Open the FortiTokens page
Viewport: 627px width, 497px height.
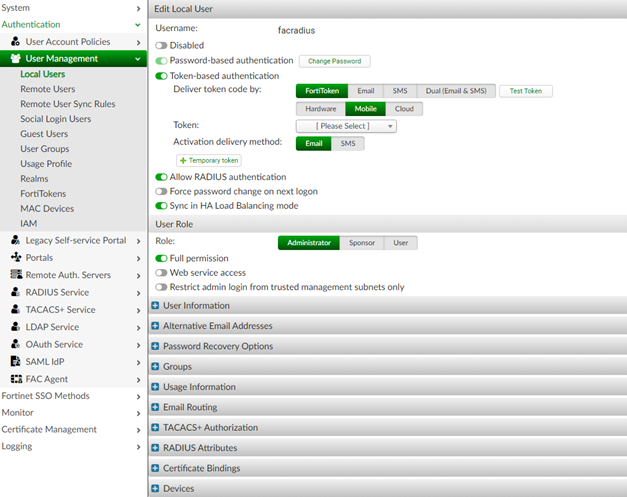tap(43, 194)
